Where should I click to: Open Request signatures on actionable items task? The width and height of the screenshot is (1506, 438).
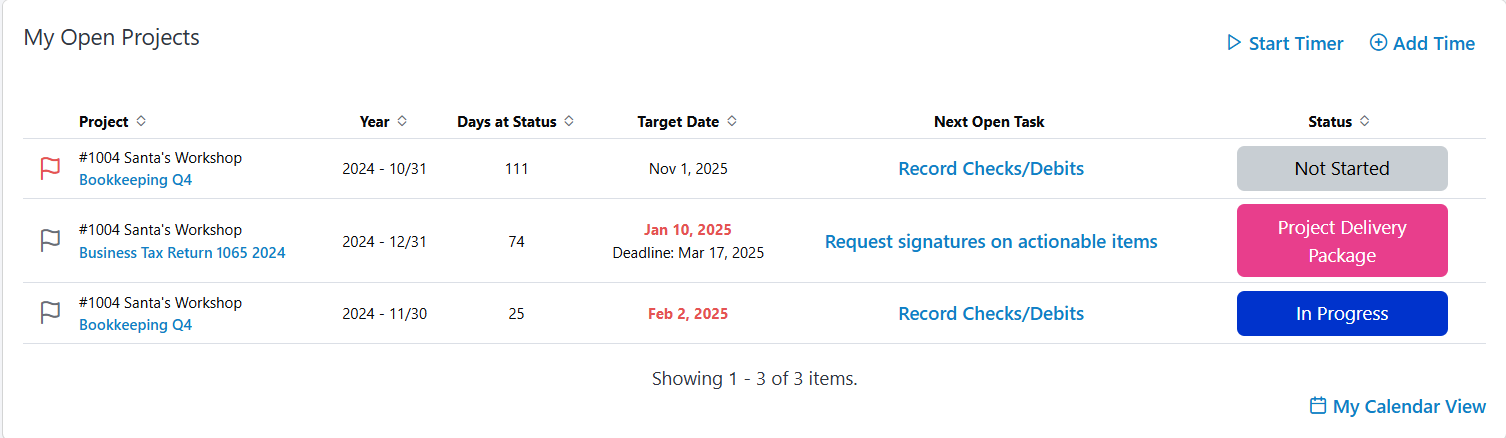click(x=991, y=242)
